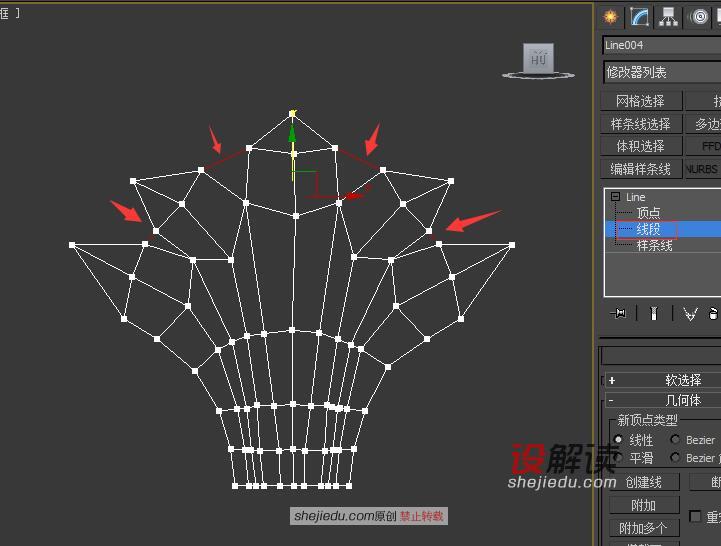Select the 平滑 vertex type radio

618,458
